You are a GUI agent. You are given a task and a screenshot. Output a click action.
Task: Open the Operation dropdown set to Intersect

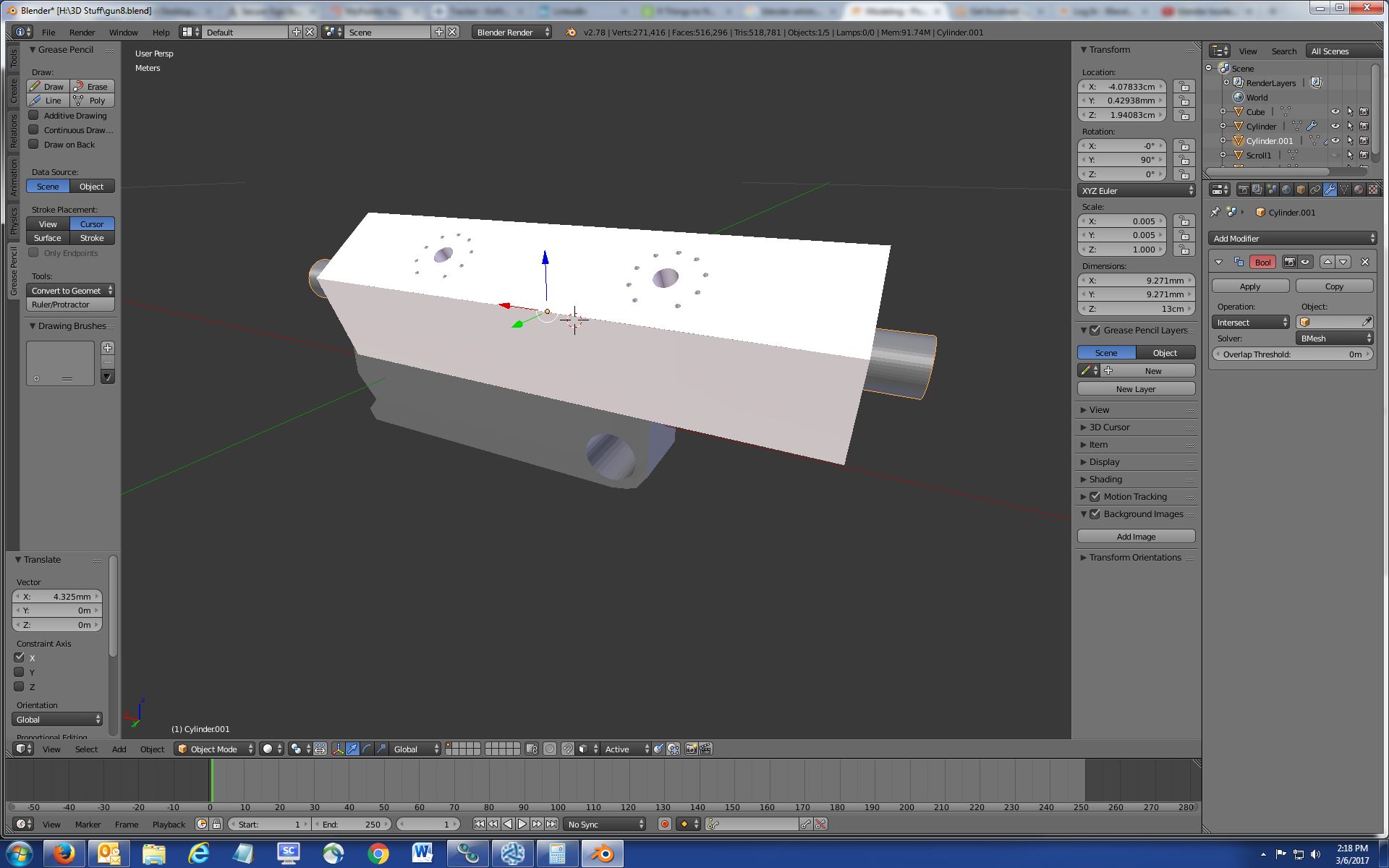click(x=1251, y=323)
